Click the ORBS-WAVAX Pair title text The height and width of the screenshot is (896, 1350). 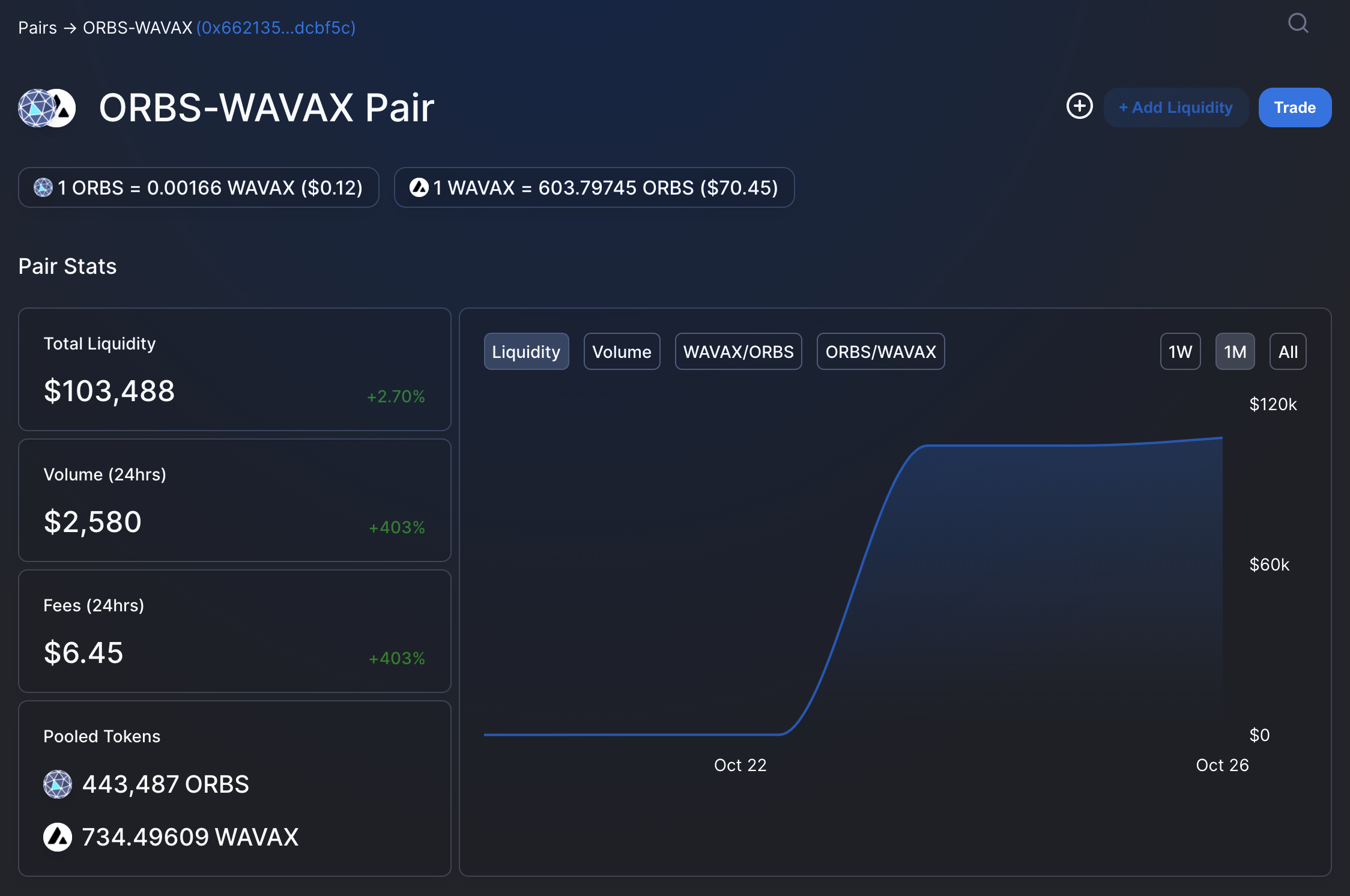pyautogui.click(x=267, y=108)
